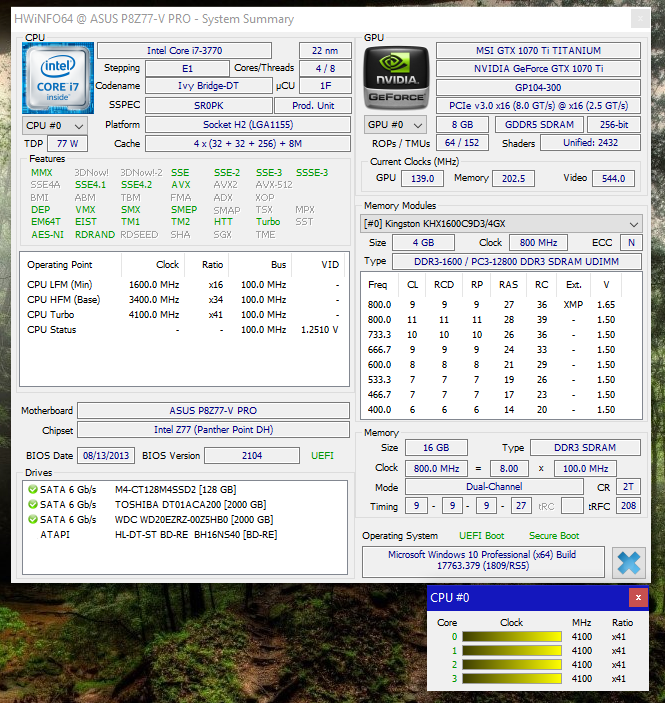Click the BIOS Date 08/13/2013 field
Viewport: 665px width, 703px height.
(106, 456)
